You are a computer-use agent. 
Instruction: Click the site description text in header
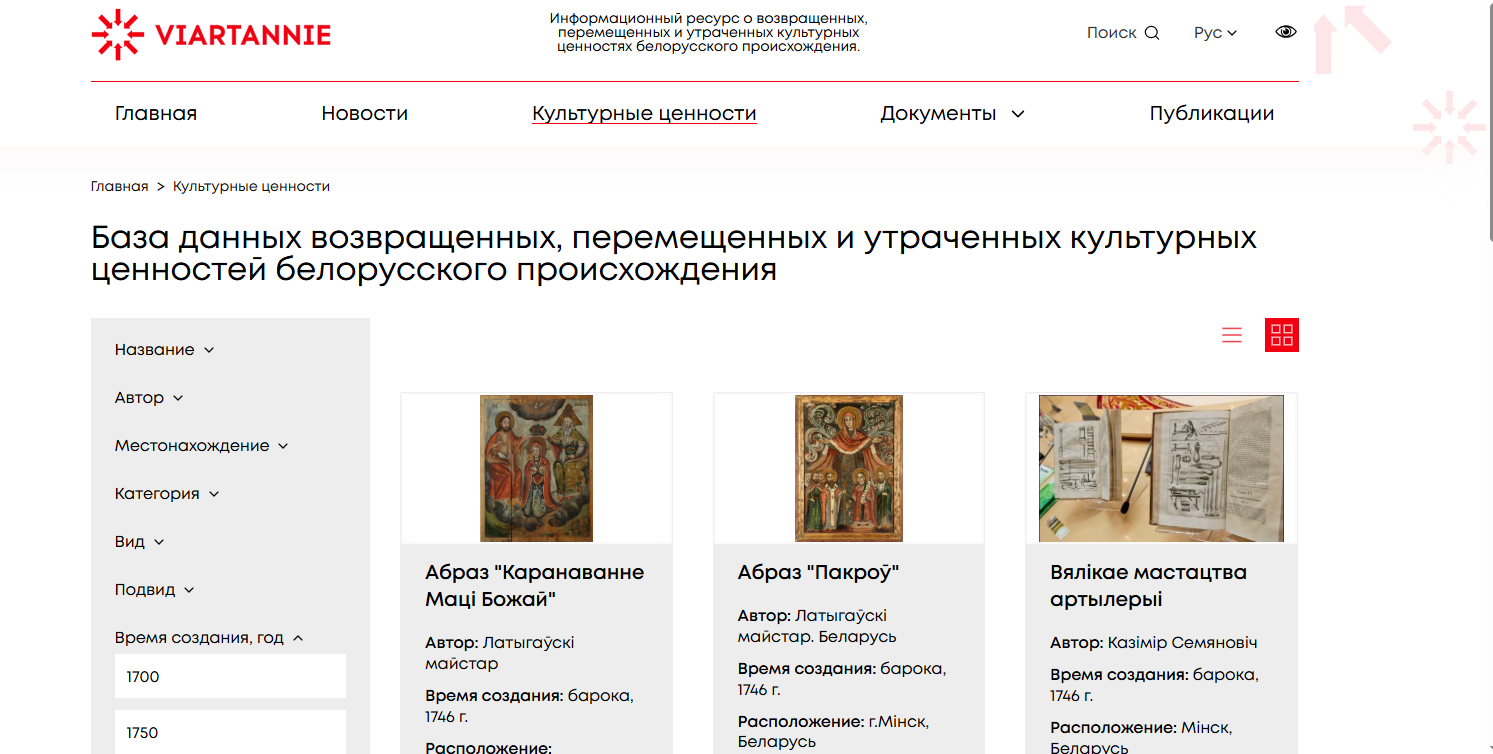(x=708, y=33)
